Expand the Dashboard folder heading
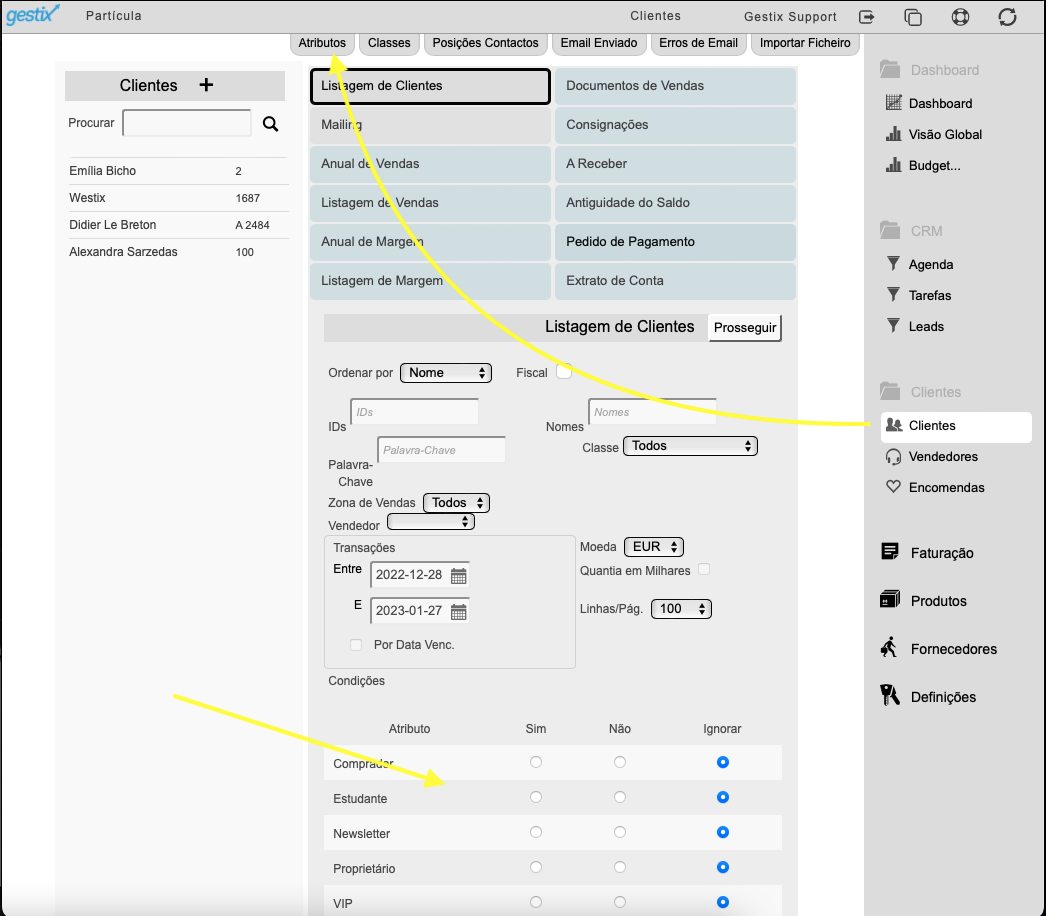Screen dimensions: 1046x916 pyautogui.click(x=929, y=69)
